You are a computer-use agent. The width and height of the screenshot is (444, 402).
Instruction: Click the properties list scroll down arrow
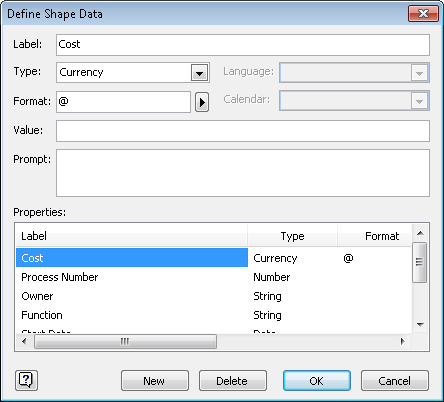[x=420, y=325]
